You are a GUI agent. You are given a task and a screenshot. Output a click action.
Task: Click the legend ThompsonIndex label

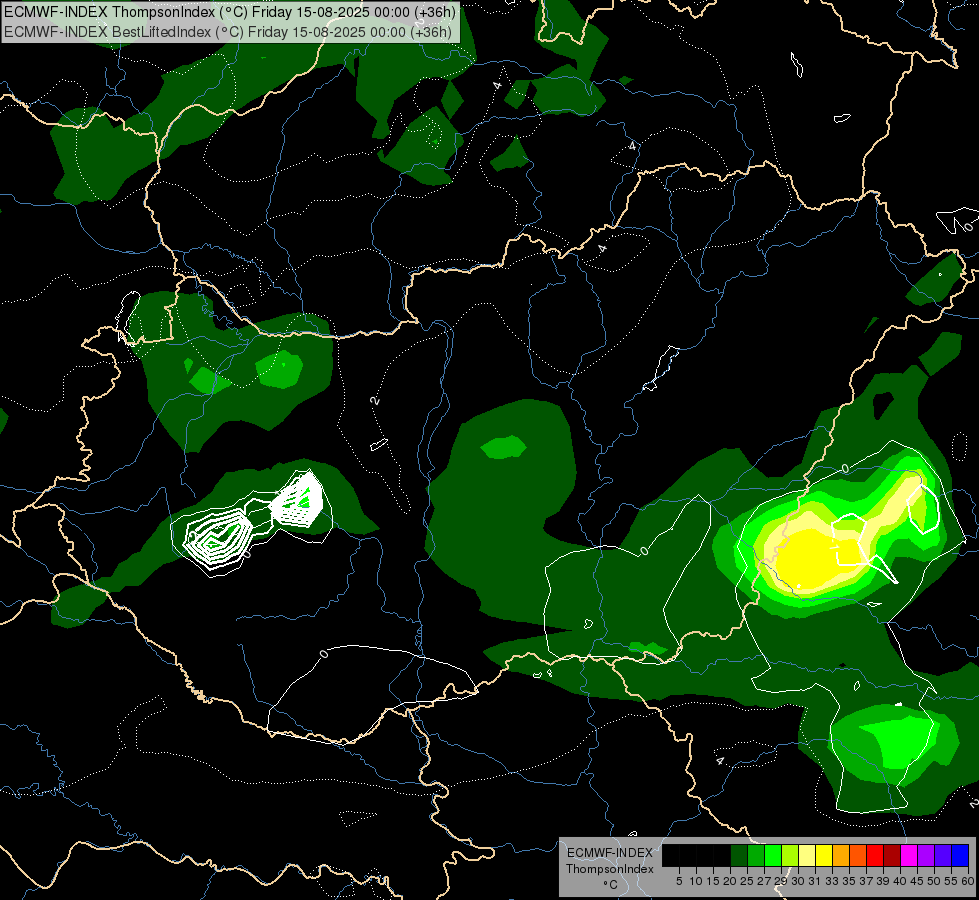[x=610, y=869]
